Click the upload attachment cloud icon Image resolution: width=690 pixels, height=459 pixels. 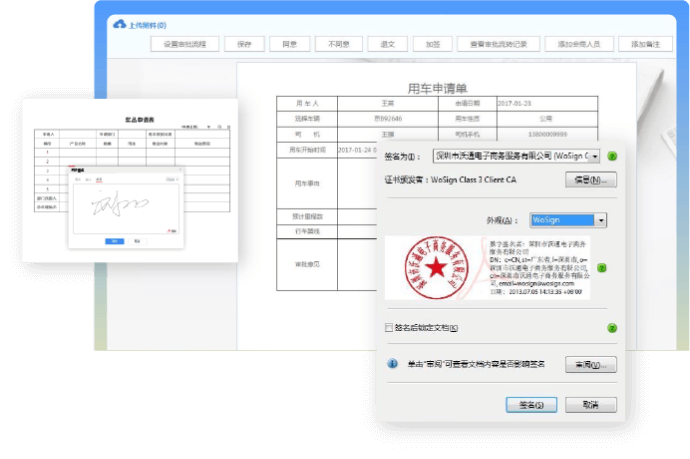121,23
